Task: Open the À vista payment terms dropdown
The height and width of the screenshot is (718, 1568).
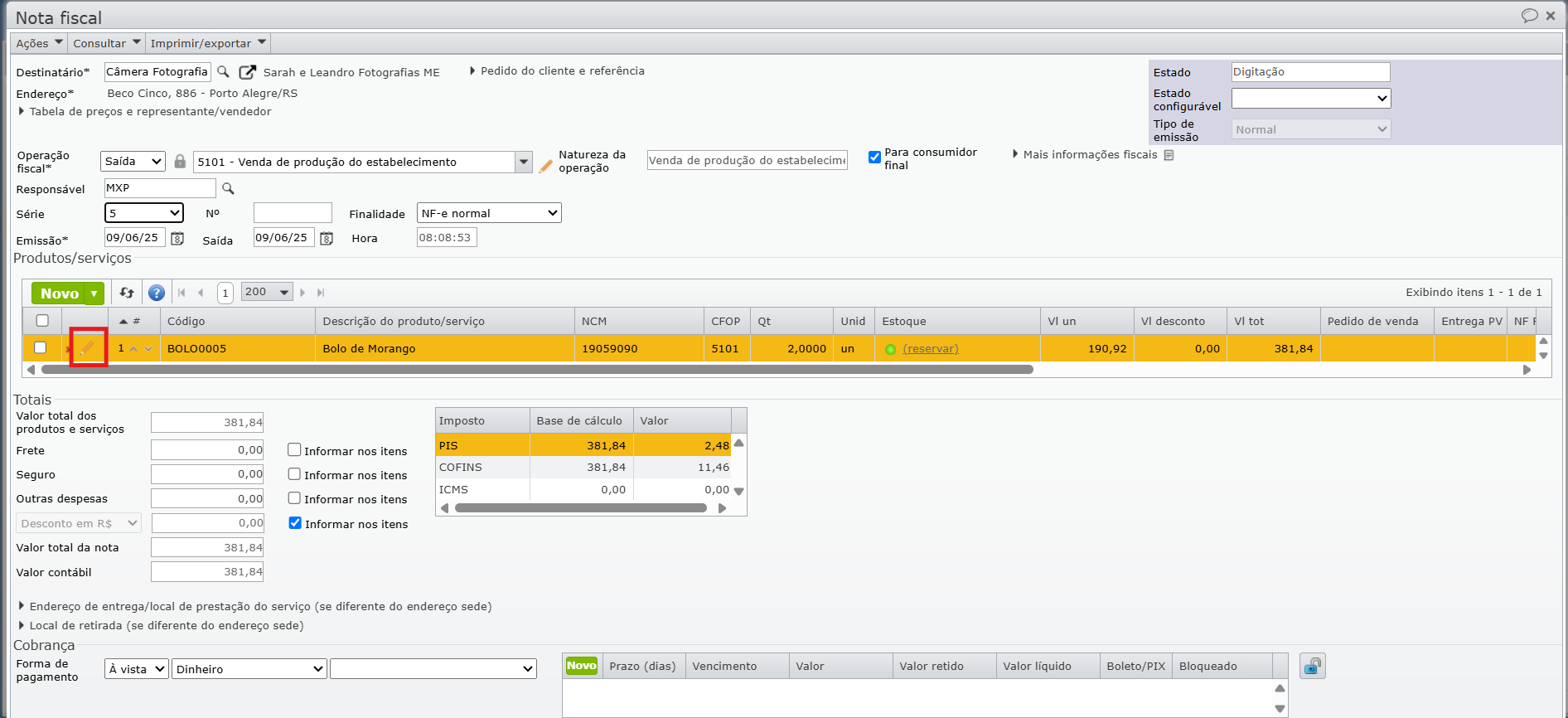Action: pos(137,669)
